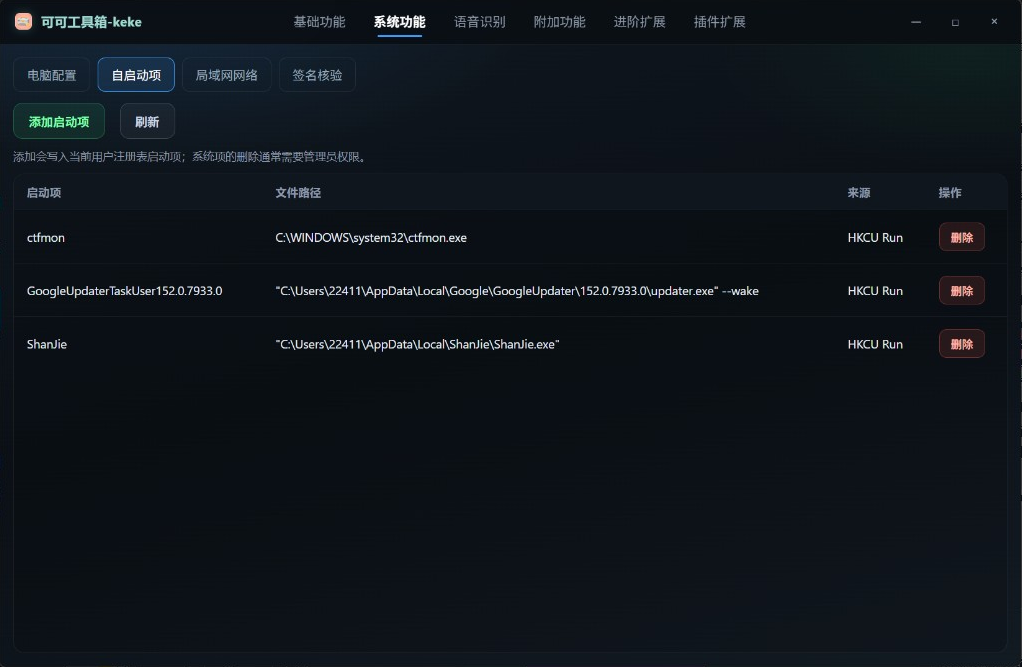
Task: Open the 进阶扩展 tab
Action: pyautogui.click(x=639, y=22)
